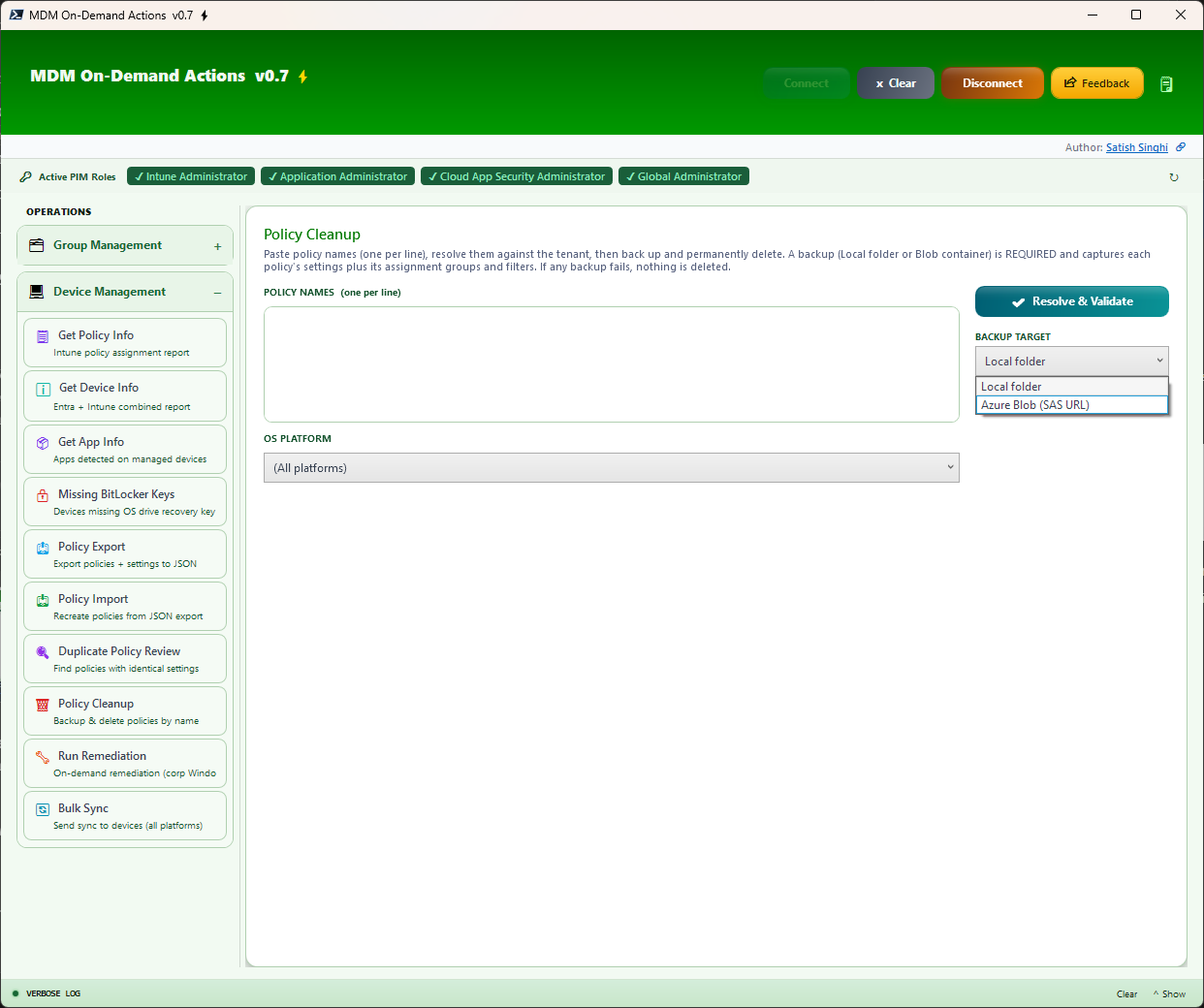Select Local folder from the dropdown list
1204x1008 pixels.
click(x=1071, y=386)
